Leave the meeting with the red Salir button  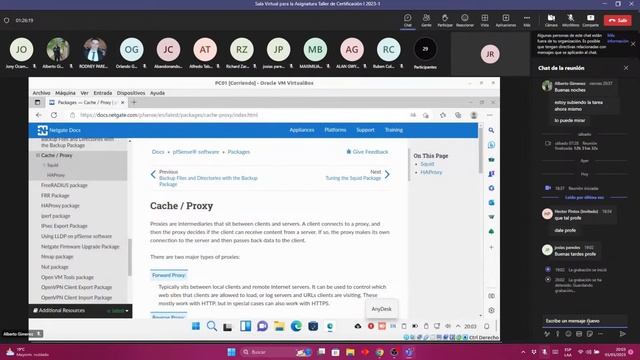point(618,20)
